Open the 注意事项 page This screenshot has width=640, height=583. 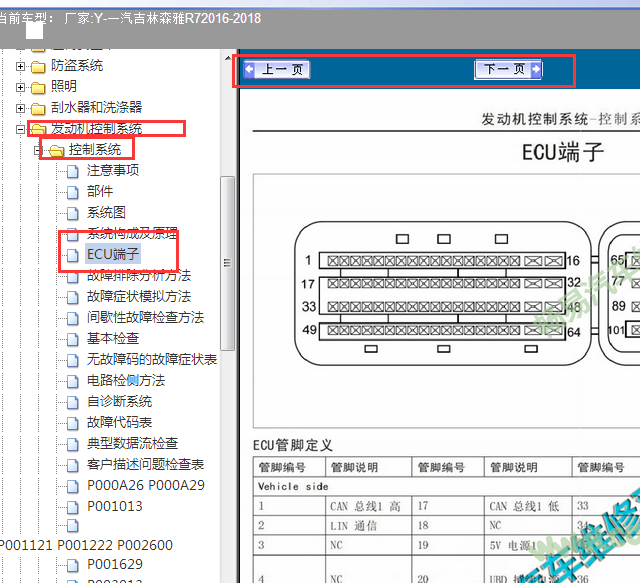click(x=113, y=171)
